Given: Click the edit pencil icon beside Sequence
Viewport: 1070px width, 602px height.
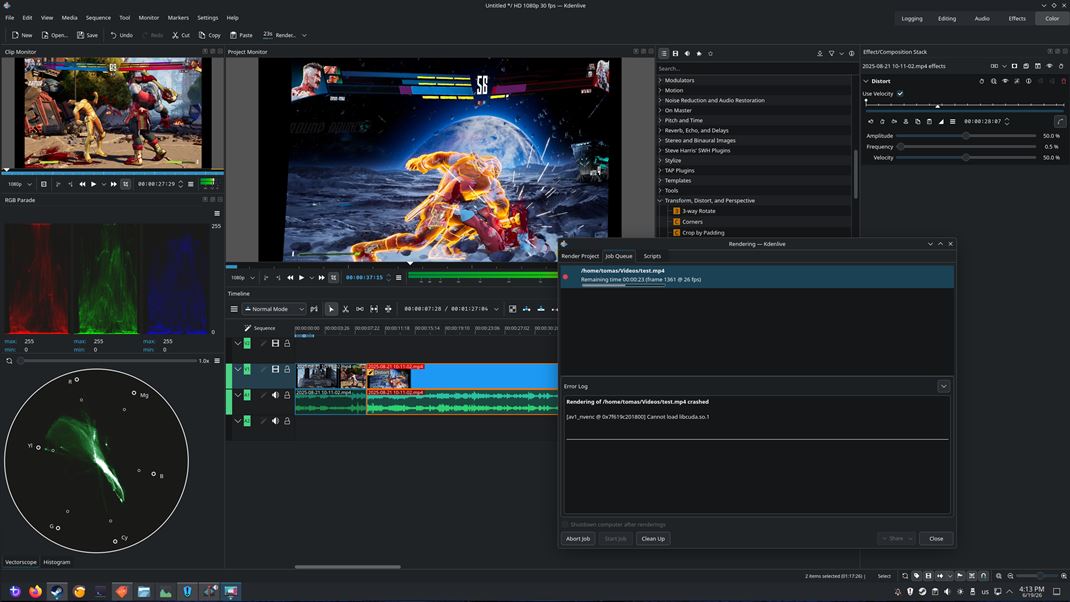Looking at the screenshot, I should tap(248, 328).
